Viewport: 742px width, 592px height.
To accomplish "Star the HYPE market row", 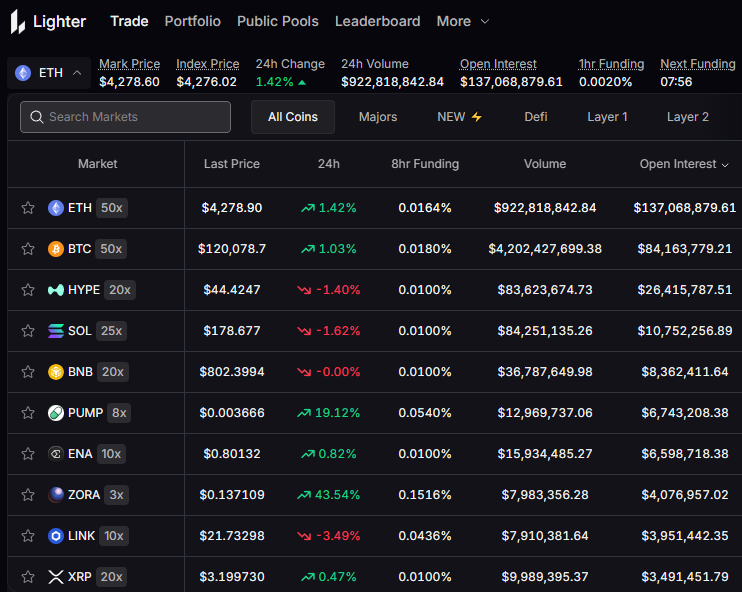I will tap(28, 290).
